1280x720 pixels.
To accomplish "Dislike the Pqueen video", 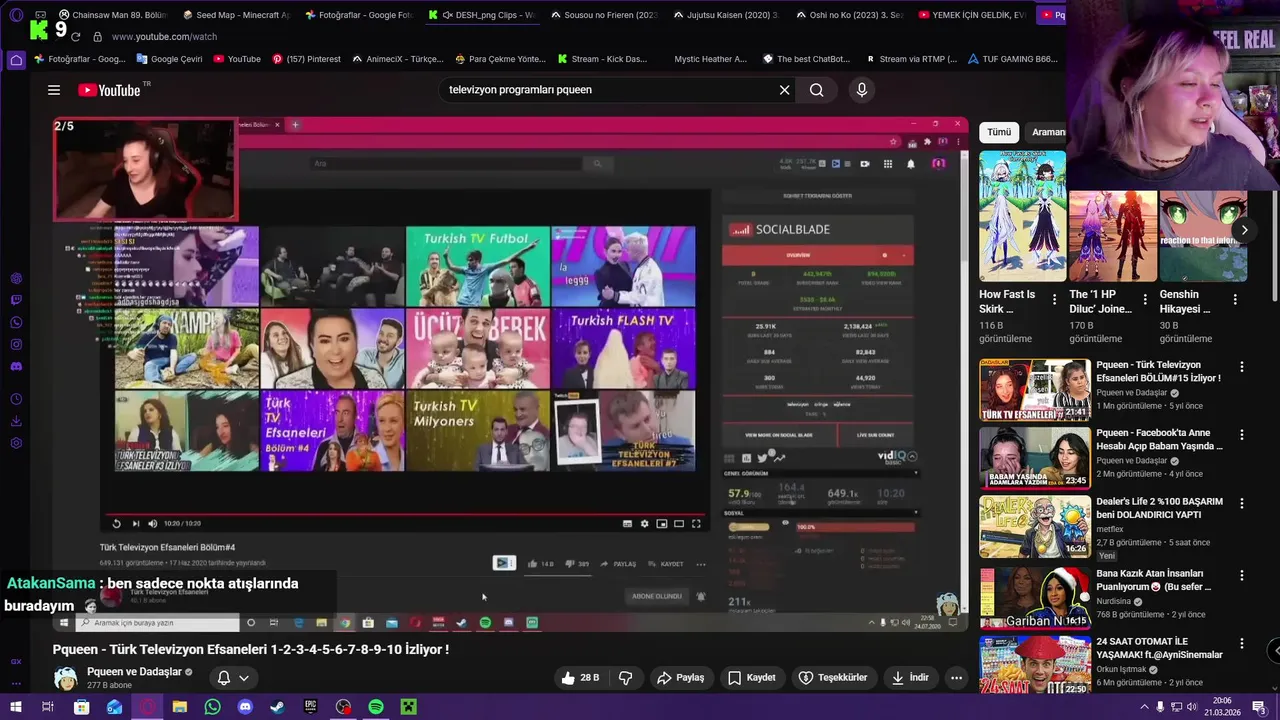I will pyautogui.click(x=626, y=678).
